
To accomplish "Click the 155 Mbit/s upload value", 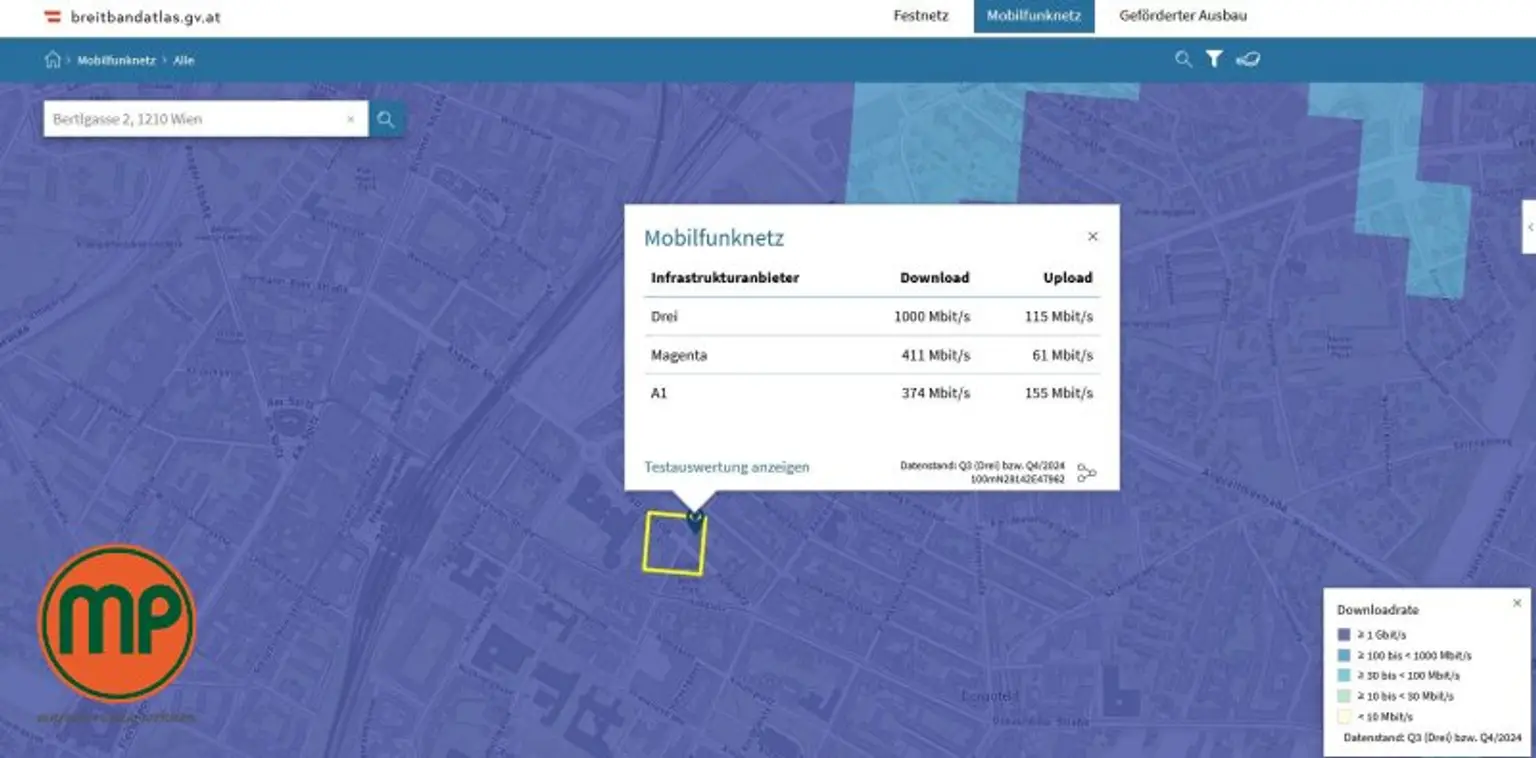I will tap(1059, 393).
